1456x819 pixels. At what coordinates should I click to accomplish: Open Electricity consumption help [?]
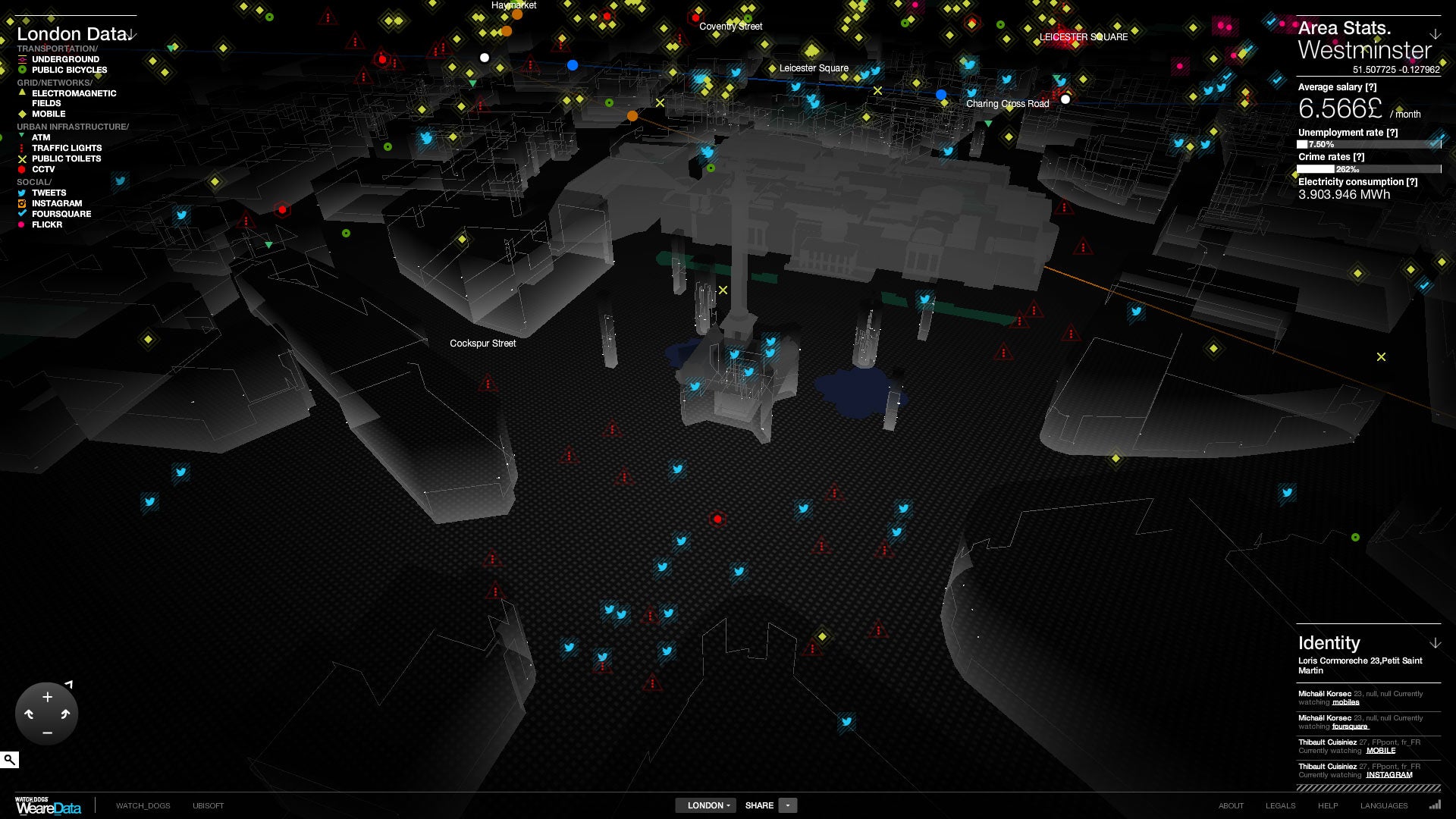tap(1412, 182)
